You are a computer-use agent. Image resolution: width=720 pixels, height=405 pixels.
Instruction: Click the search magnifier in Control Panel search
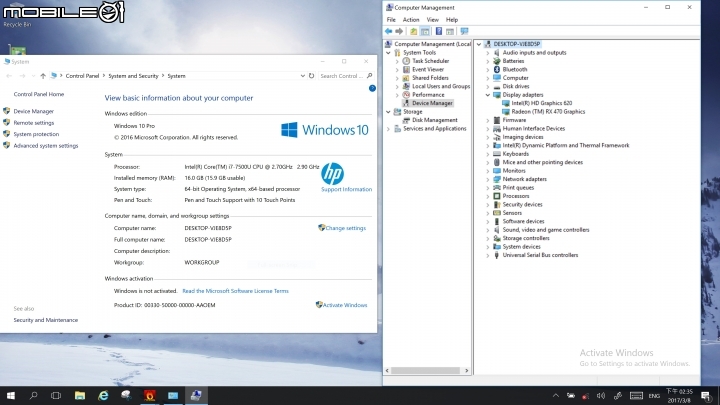tap(370, 76)
